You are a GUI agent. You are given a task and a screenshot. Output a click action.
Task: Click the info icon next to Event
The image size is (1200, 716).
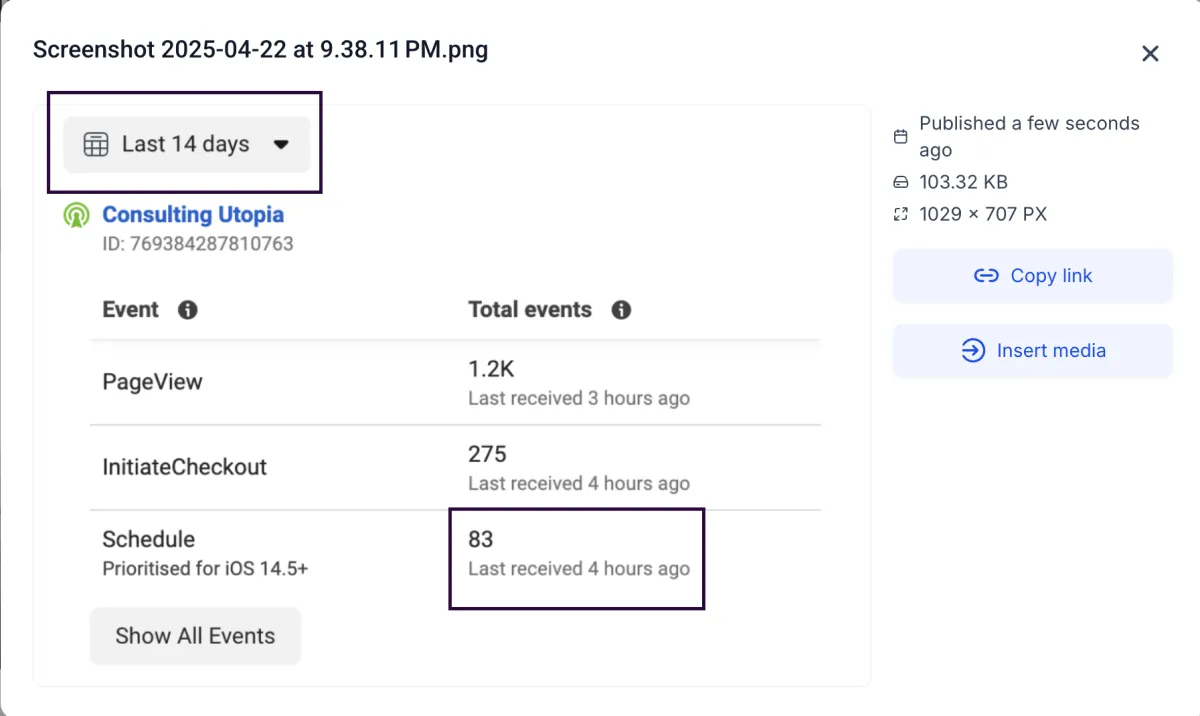pos(187,310)
